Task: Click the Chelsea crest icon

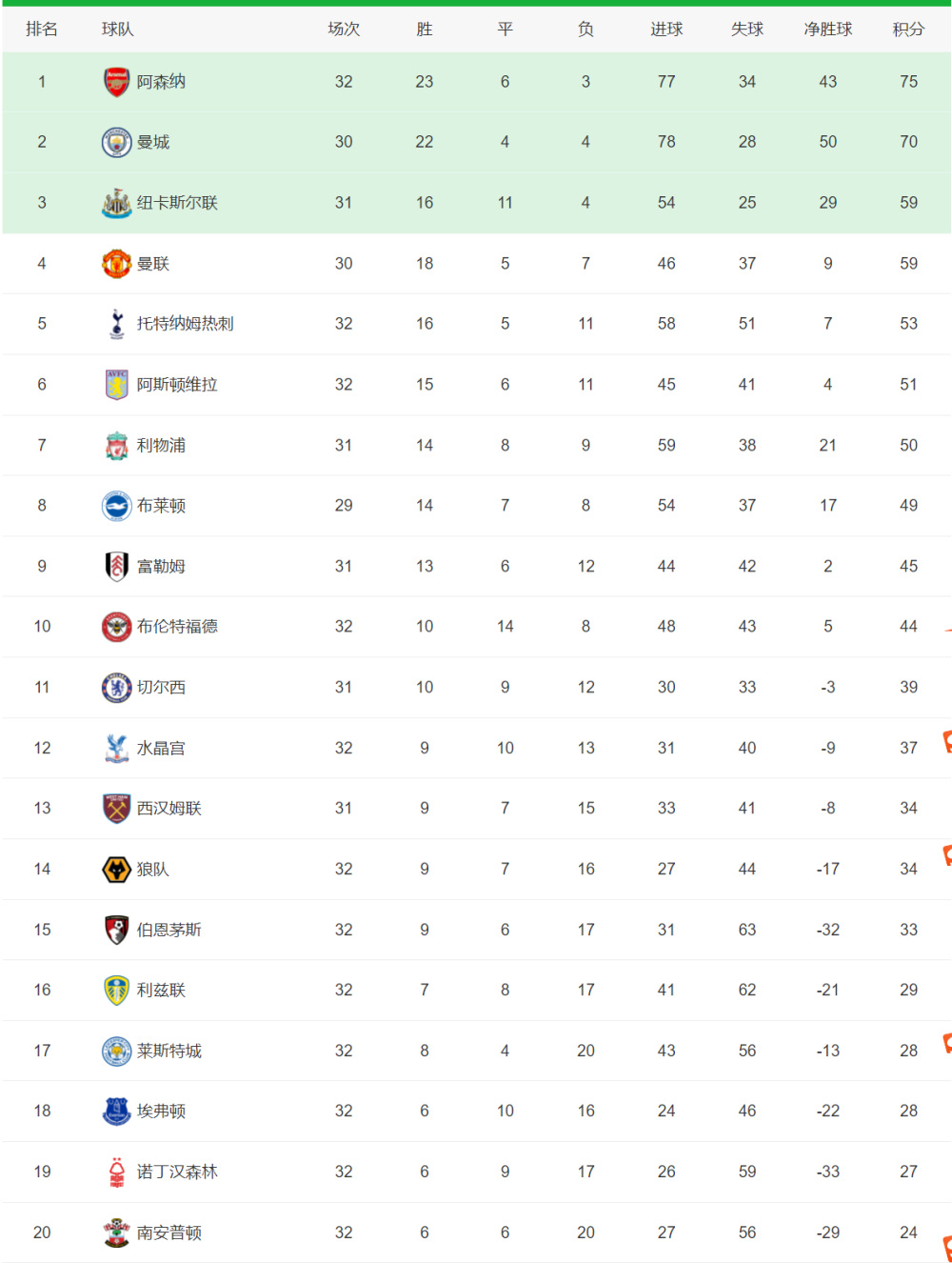Action: coord(116,688)
